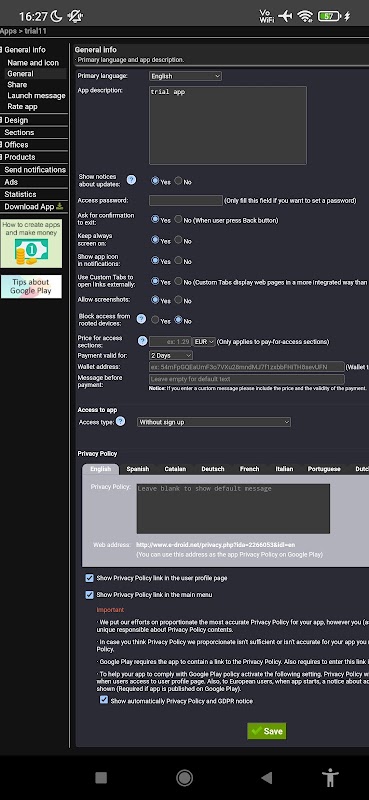Screen dimensions: 369x800
Task: Click the download arrow icon next to Download App
Action: pyautogui.click(x=59, y=206)
